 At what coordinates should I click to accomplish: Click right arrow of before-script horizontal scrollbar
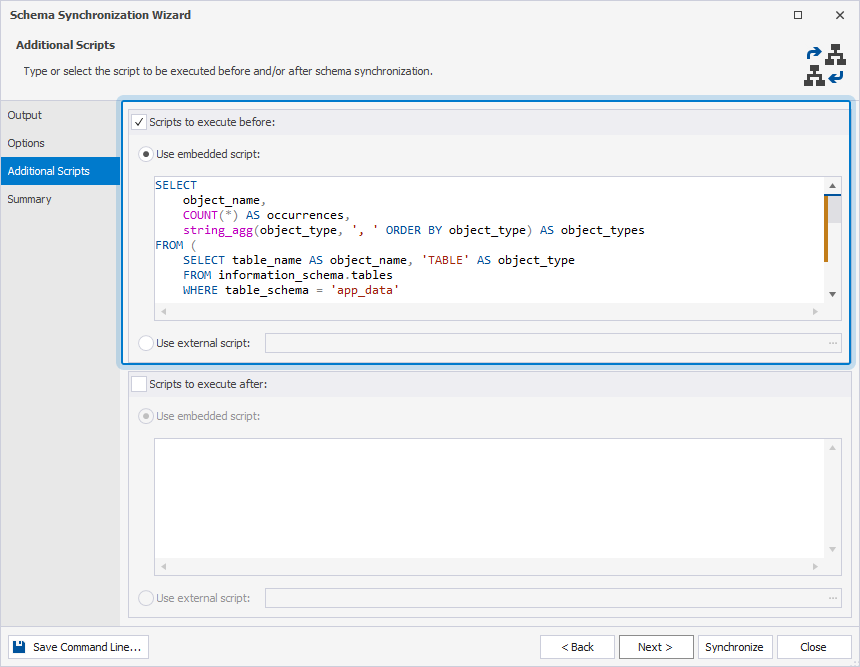(x=816, y=312)
